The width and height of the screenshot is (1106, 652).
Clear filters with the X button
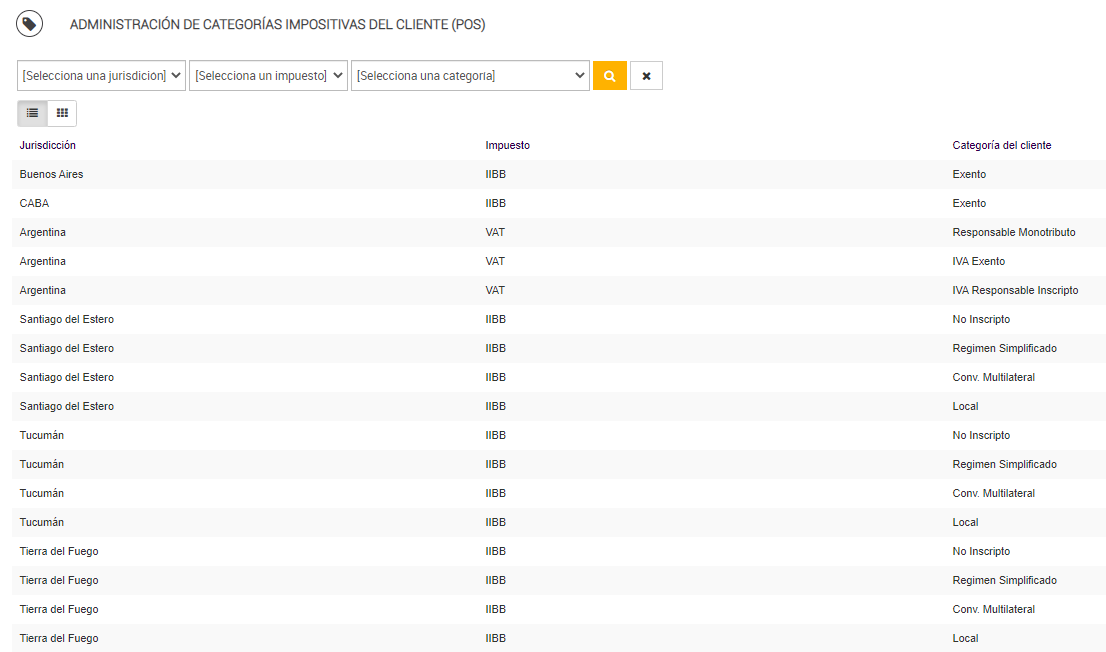(x=646, y=76)
